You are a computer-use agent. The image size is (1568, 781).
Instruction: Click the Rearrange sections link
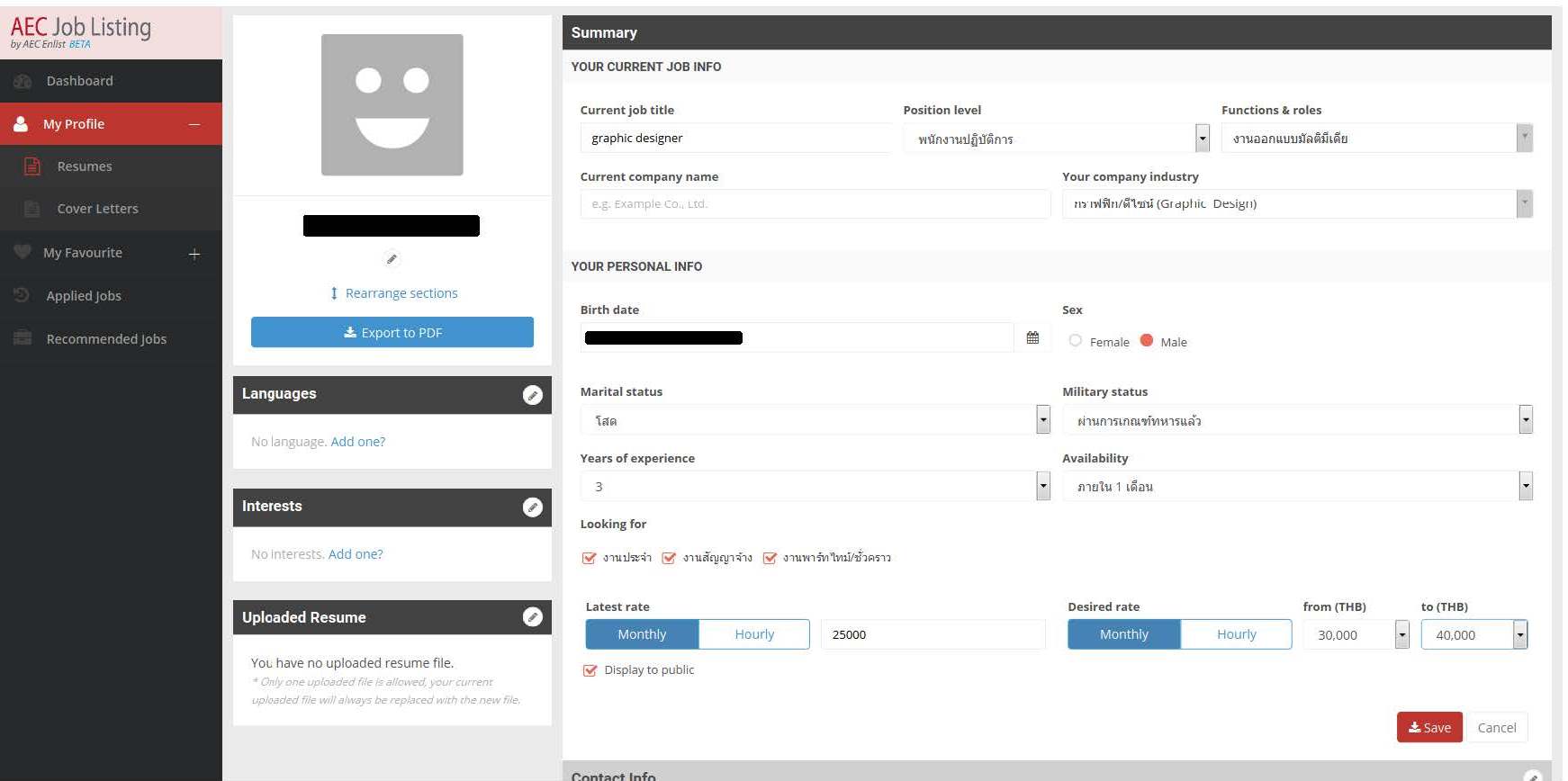pos(394,293)
